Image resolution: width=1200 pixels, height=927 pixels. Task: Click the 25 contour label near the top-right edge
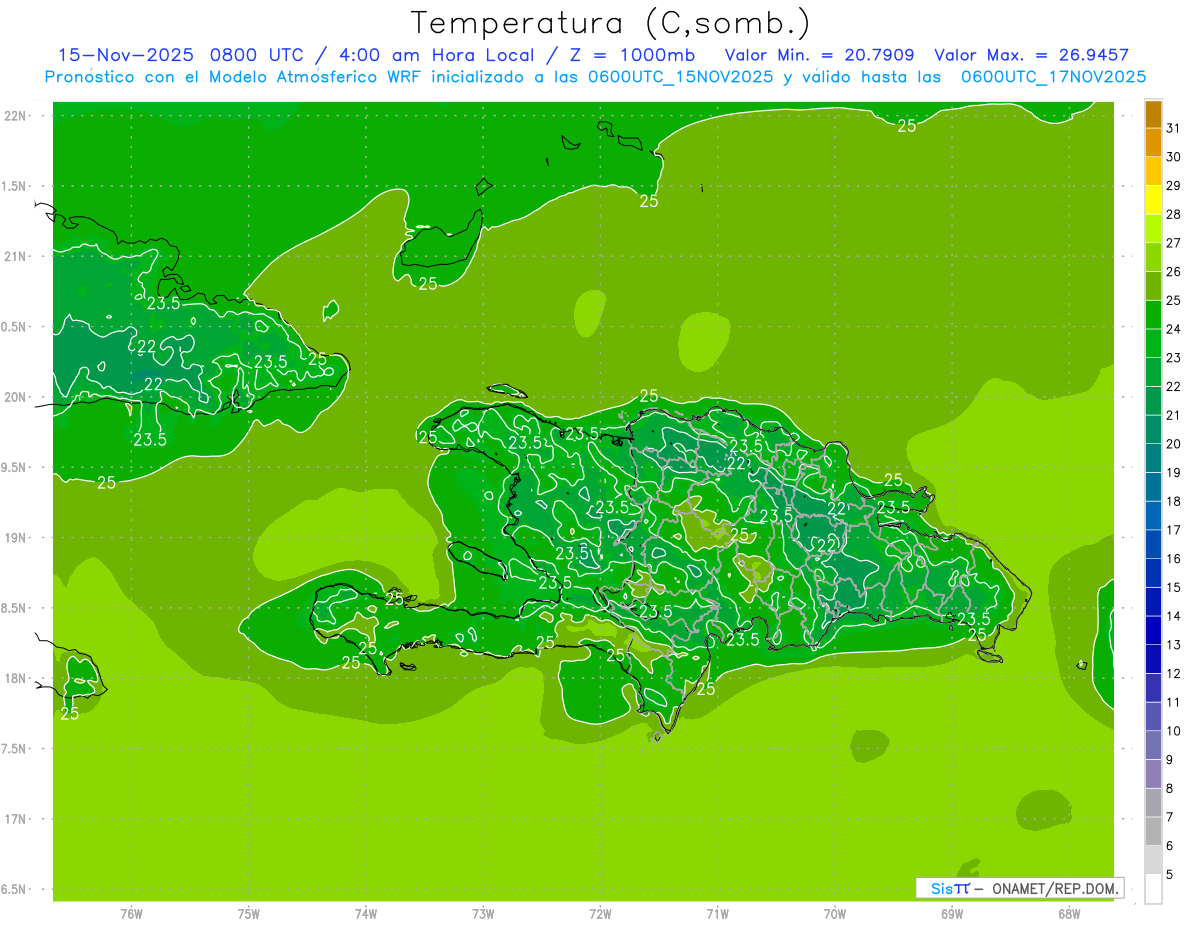906,126
